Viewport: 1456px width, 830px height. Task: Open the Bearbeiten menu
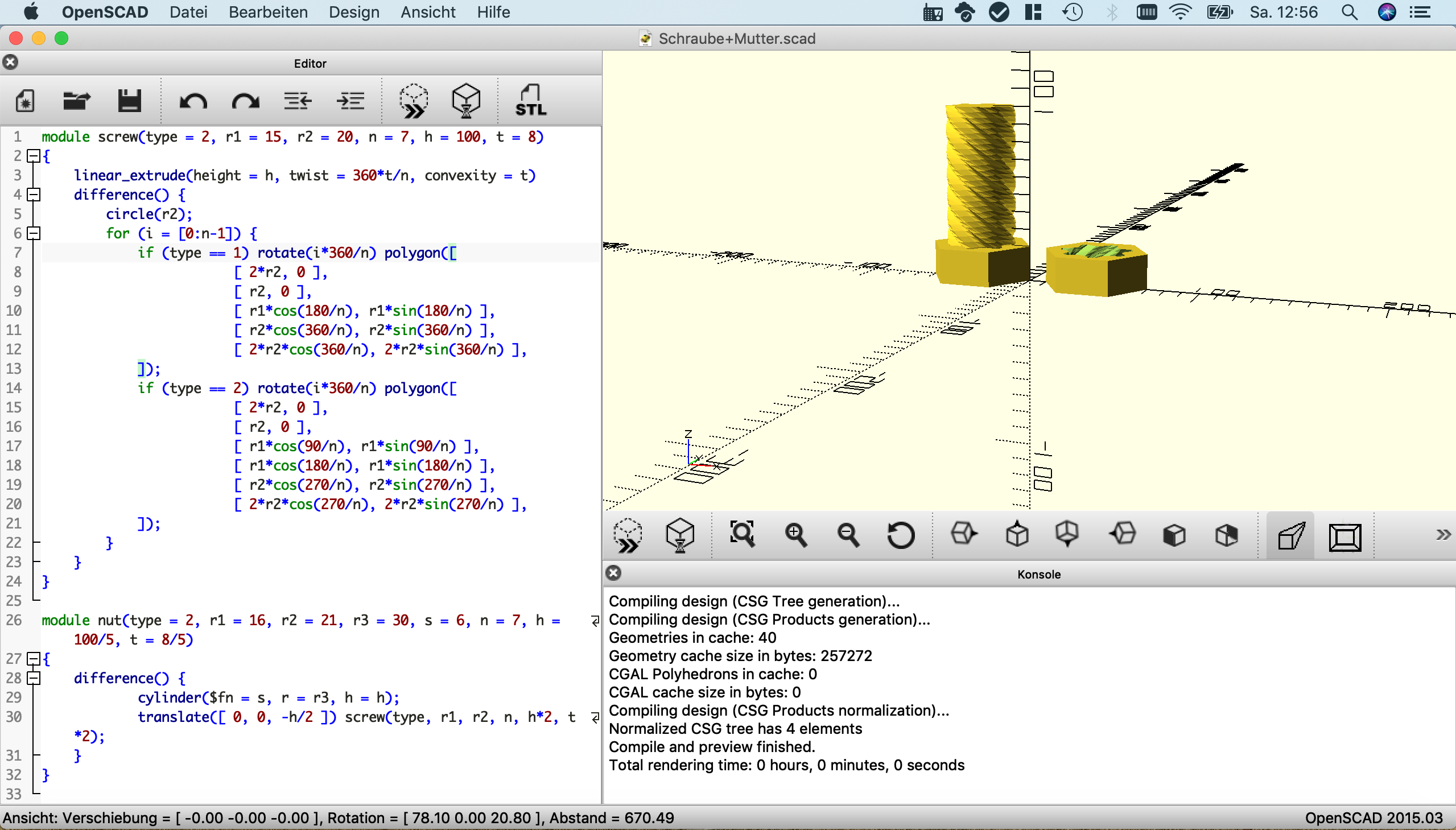[x=268, y=12]
